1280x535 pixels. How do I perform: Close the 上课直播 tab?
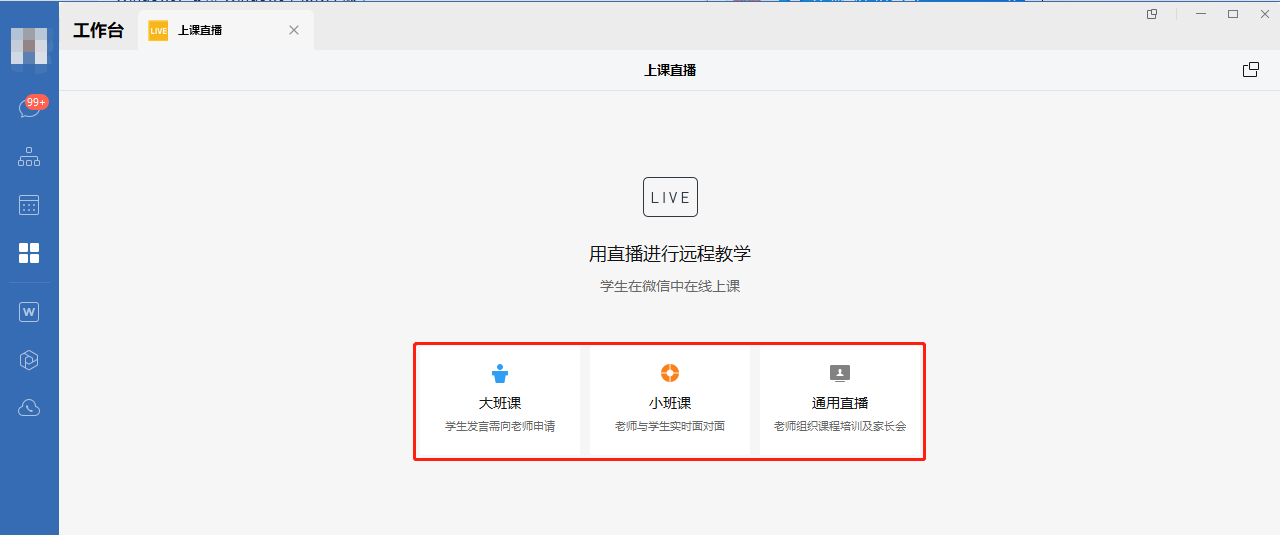[x=294, y=30]
